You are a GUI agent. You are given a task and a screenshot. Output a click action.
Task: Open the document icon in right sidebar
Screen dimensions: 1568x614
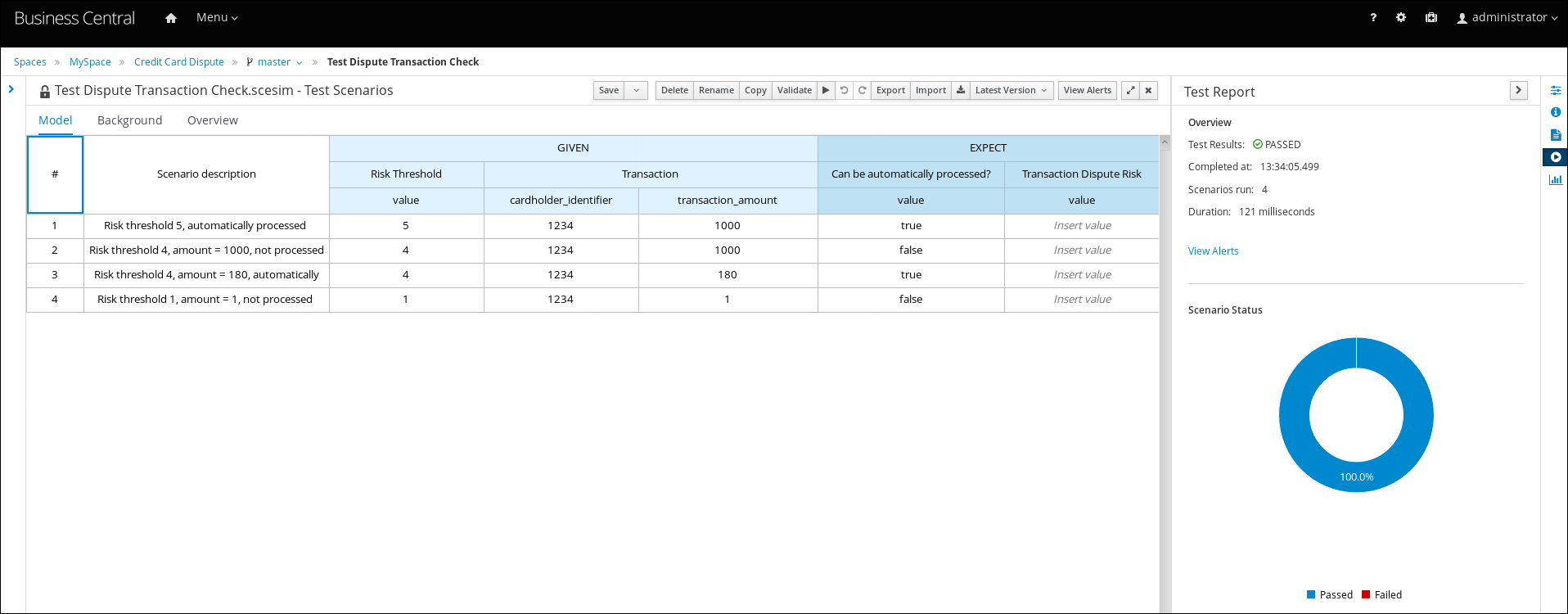click(x=1555, y=134)
